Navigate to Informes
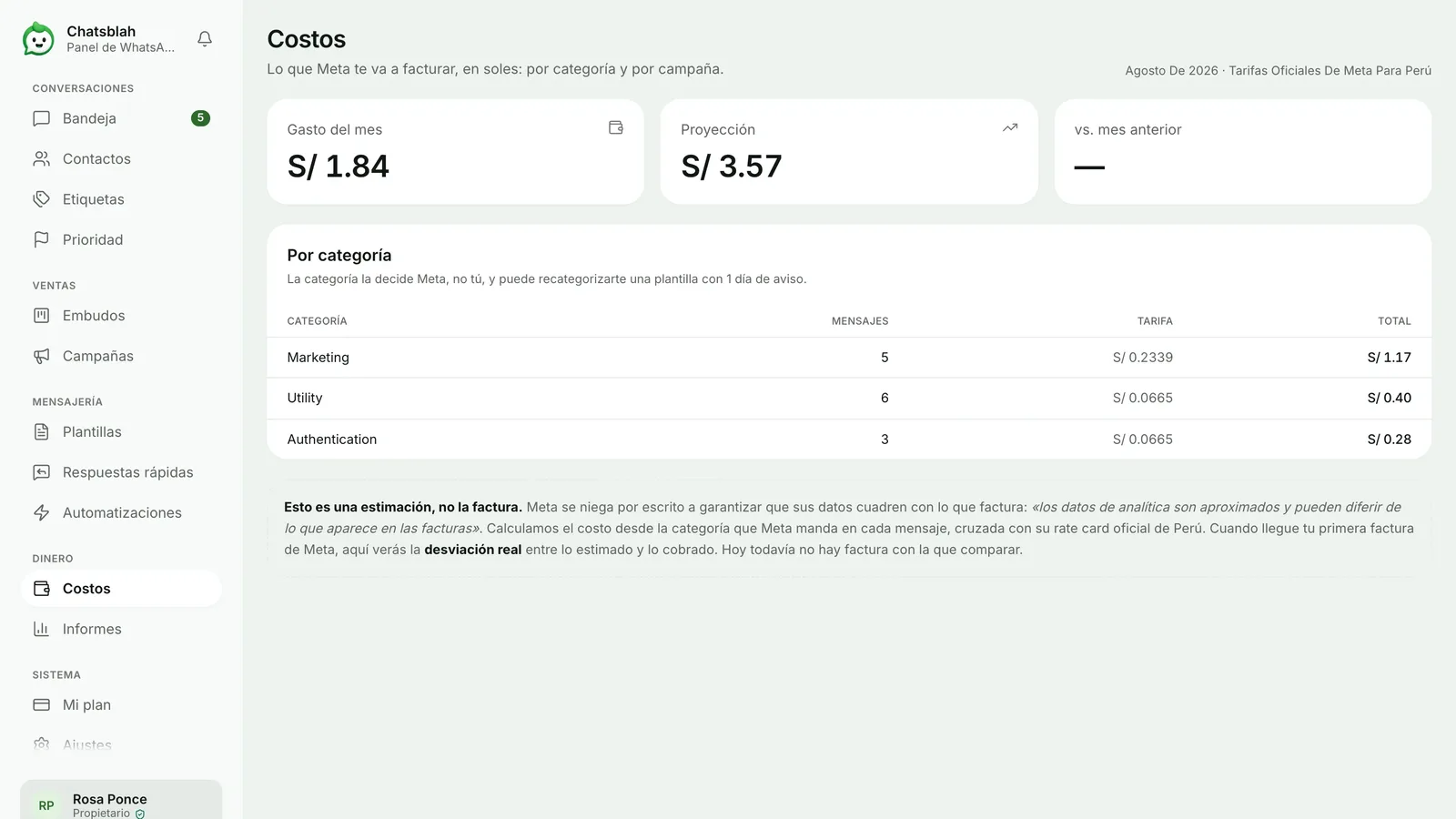The height and width of the screenshot is (819, 1456). click(121, 629)
